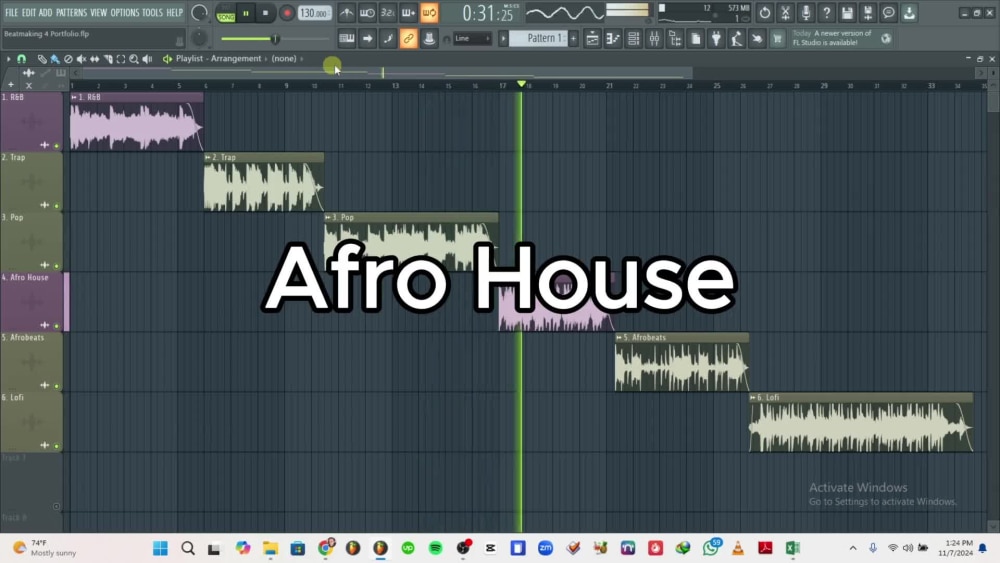Screen dimensions: 1000x563
Task: Click the song position slider
Action: tap(274, 39)
